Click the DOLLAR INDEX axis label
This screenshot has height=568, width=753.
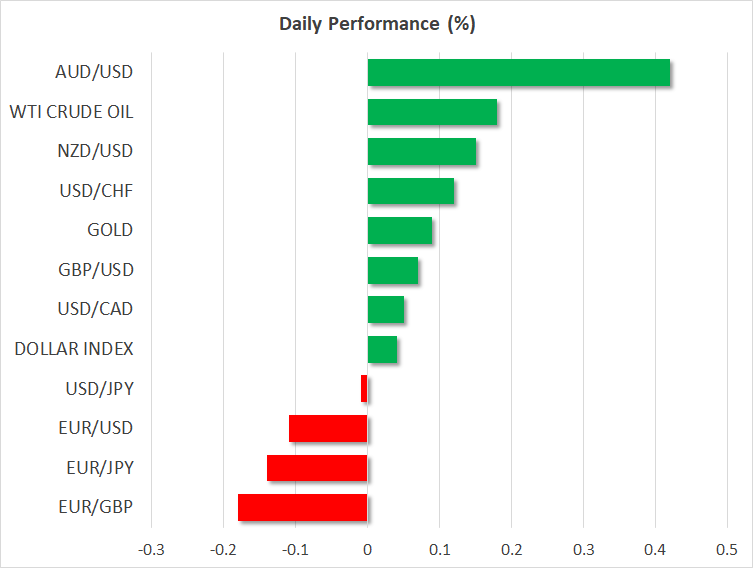(x=74, y=349)
